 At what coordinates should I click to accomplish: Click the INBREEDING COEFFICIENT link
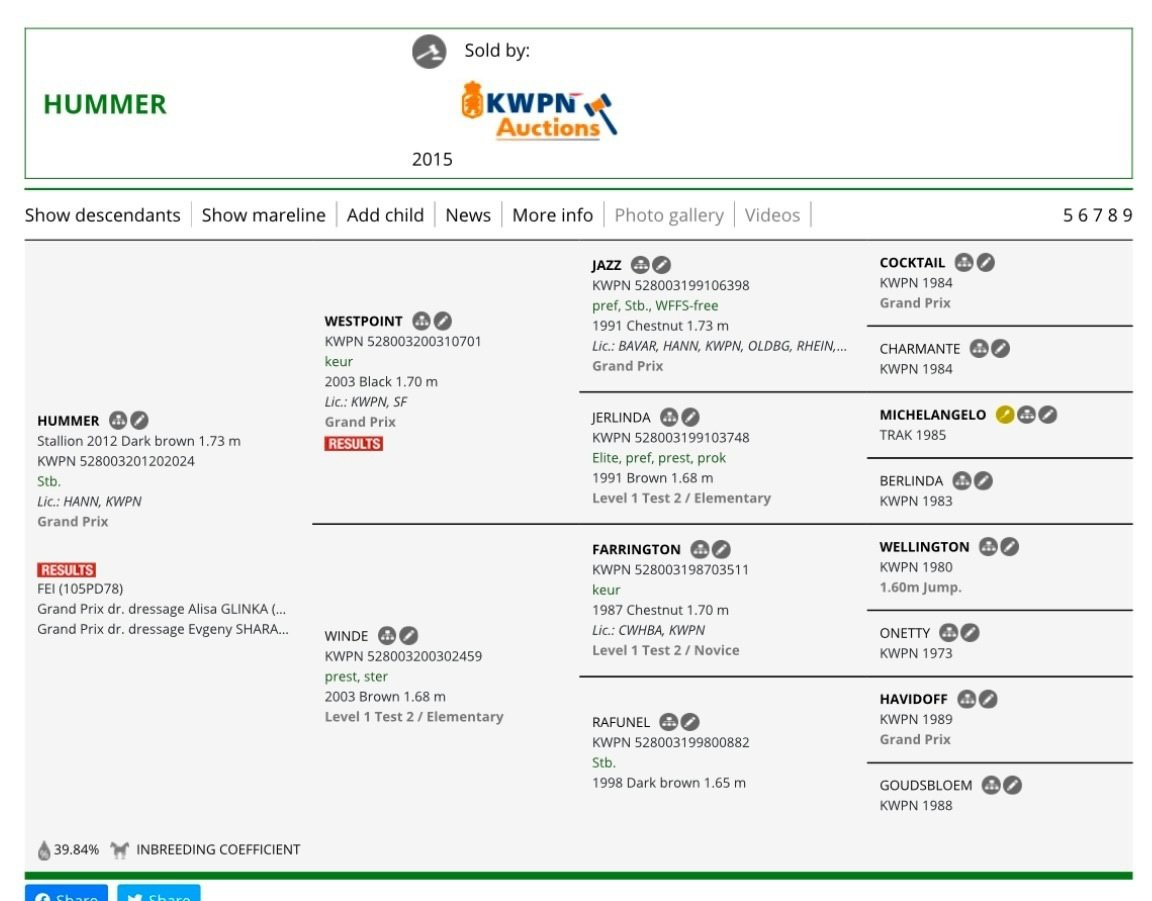[x=217, y=850]
